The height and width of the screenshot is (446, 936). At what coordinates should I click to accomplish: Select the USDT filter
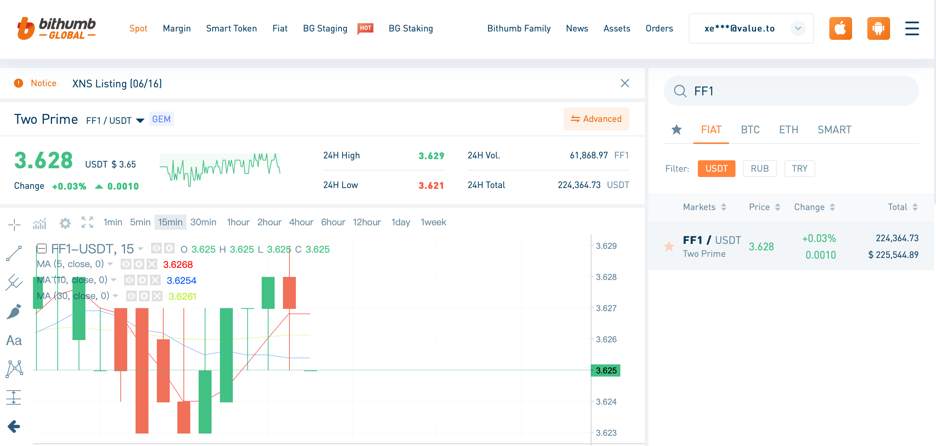pyautogui.click(x=716, y=168)
